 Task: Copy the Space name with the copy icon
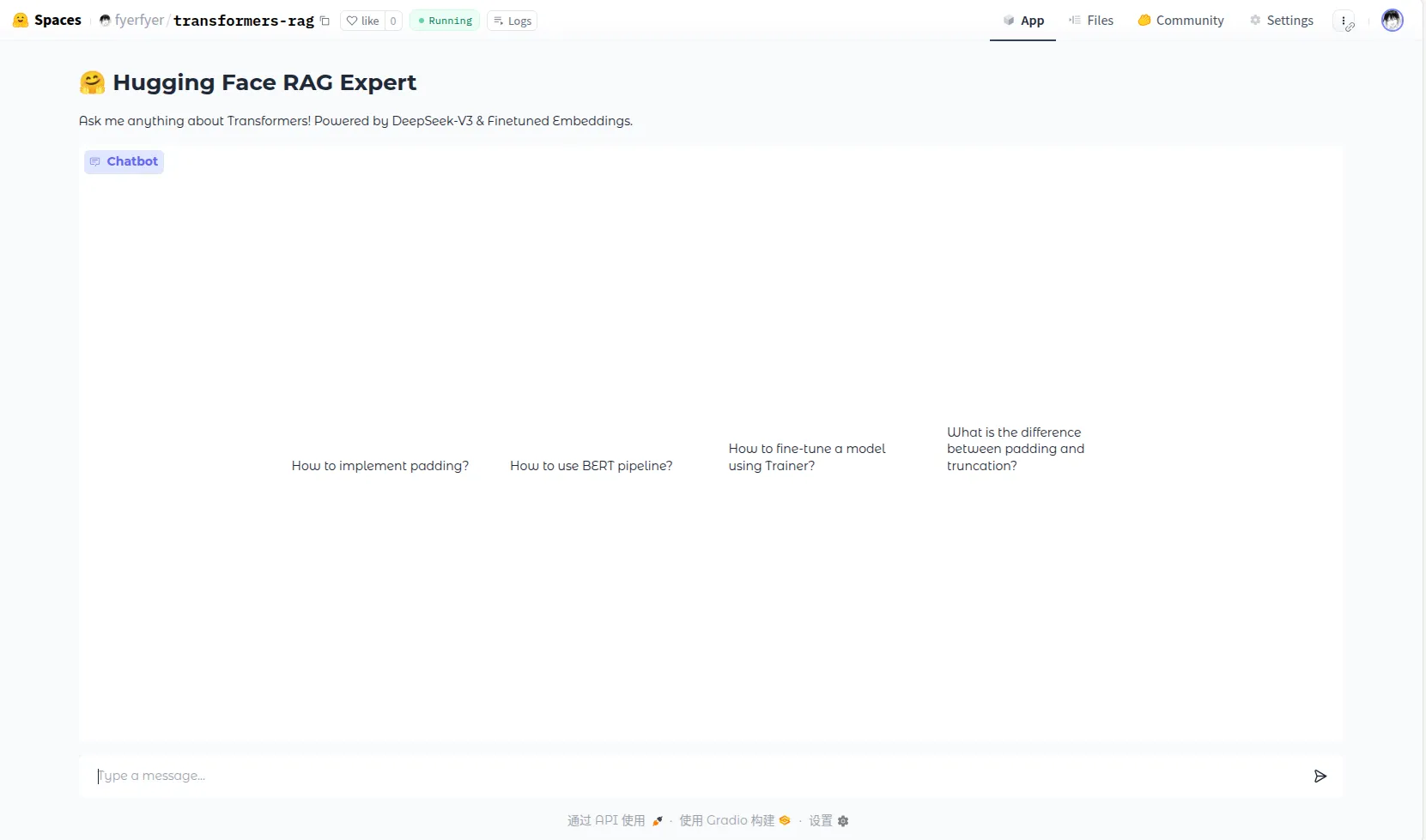(x=325, y=21)
